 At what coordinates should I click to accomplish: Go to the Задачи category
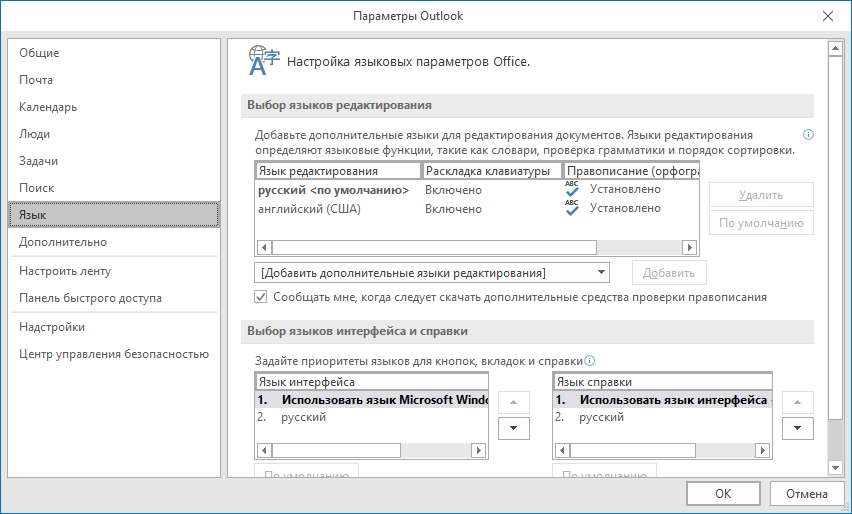point(114,161)
